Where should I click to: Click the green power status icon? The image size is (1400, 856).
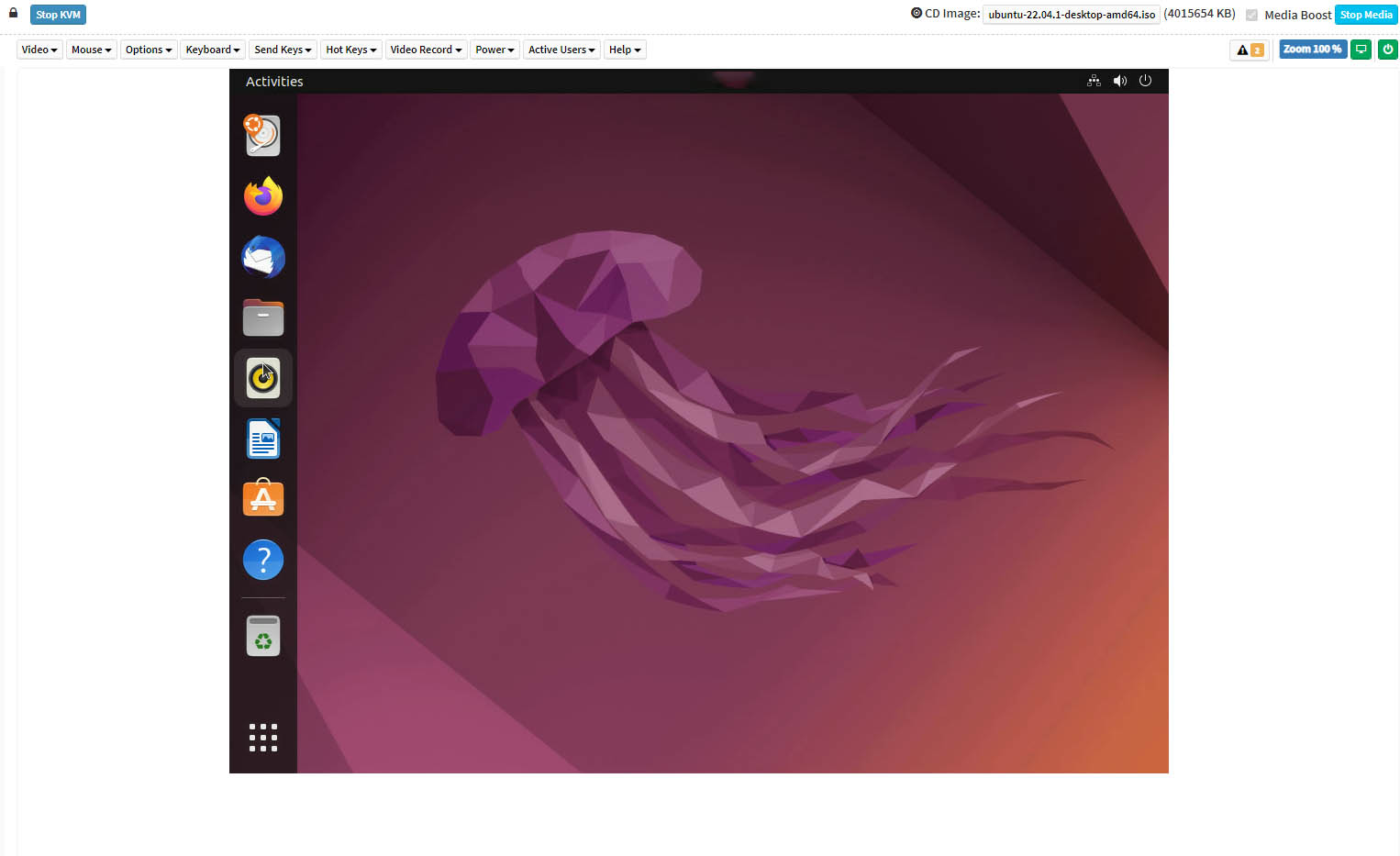[1387, 50]
